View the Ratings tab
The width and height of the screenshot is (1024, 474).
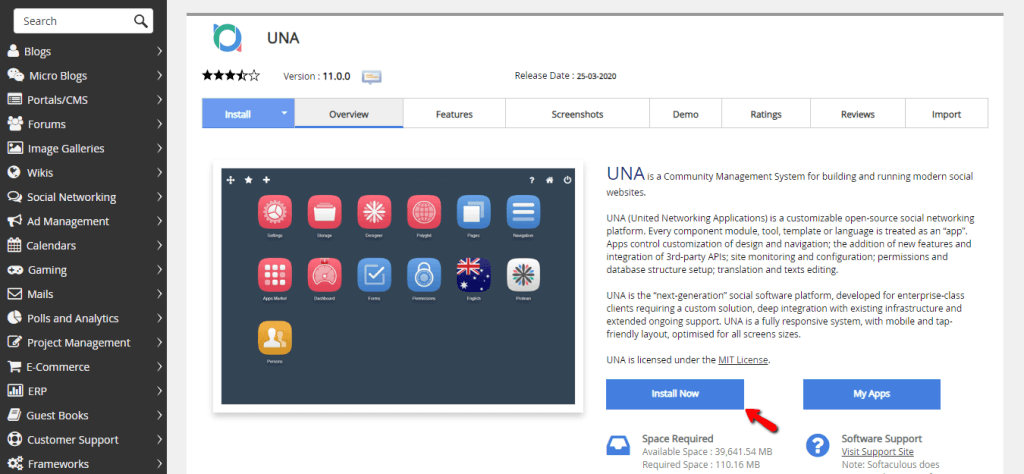tap(765, 114)
